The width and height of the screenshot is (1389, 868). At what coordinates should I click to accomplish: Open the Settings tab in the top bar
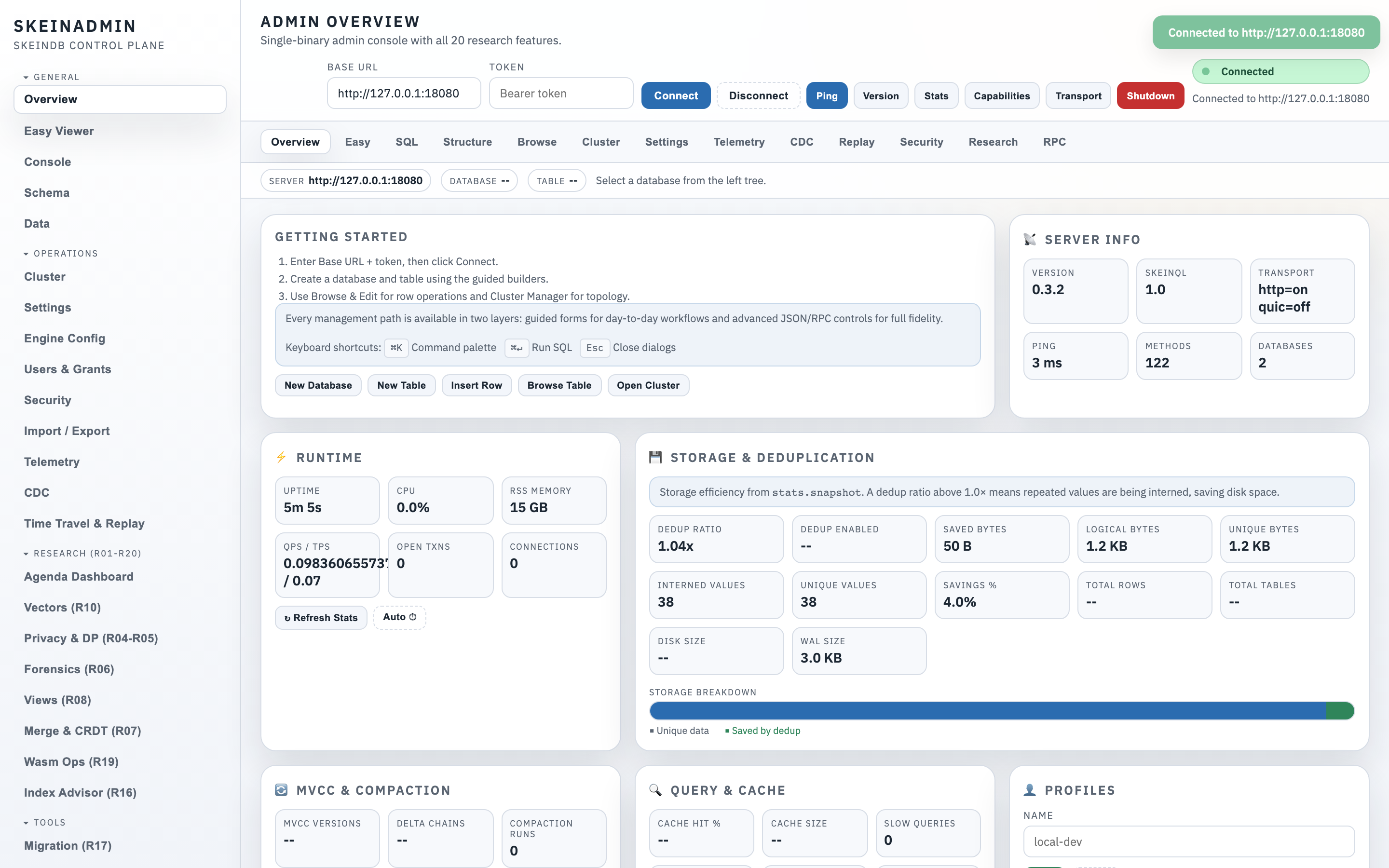[x=667, y=142]
